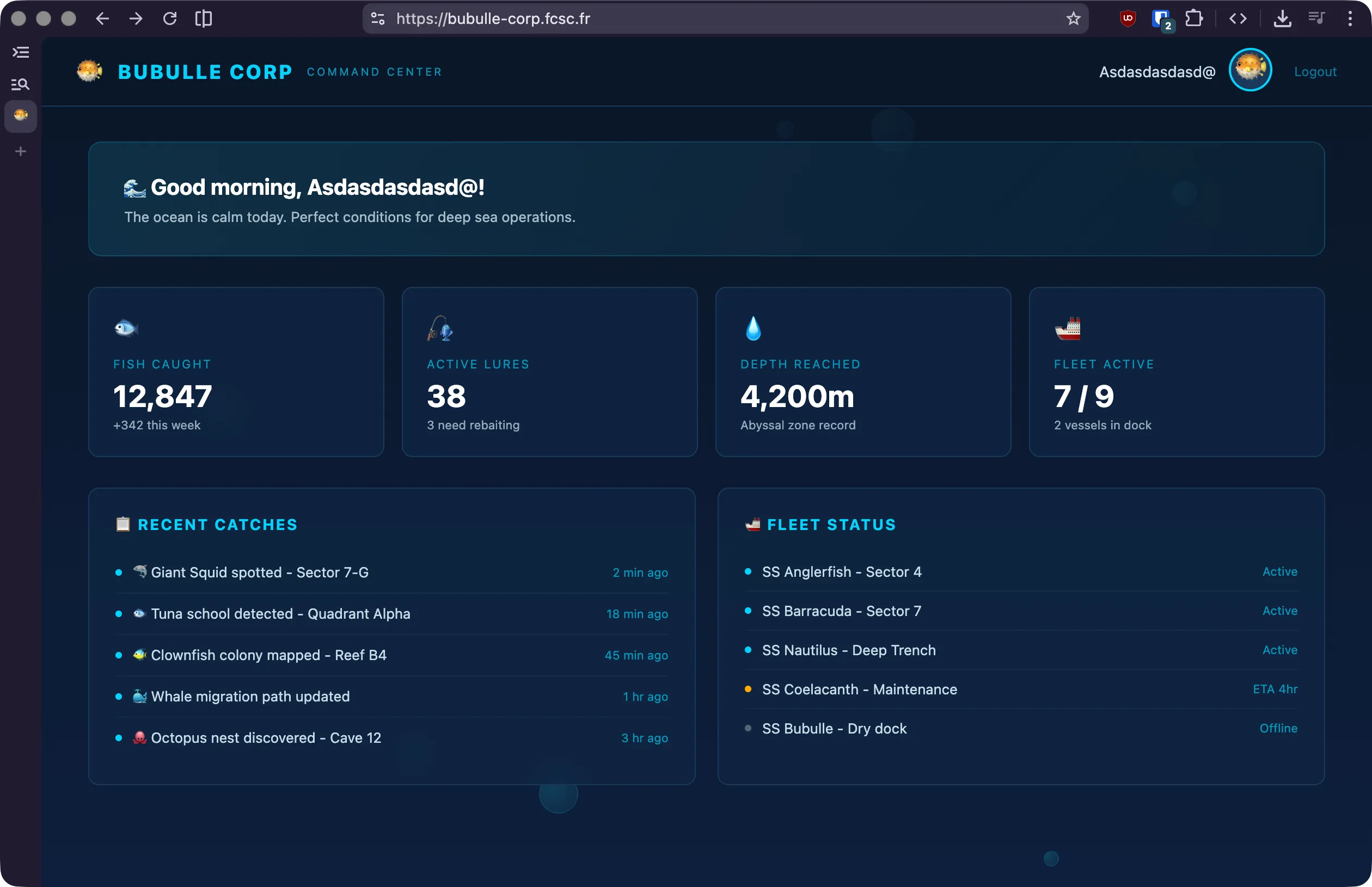Click the collapse sidebar icon
1372x887 pixels.
(x=20, y=52)
